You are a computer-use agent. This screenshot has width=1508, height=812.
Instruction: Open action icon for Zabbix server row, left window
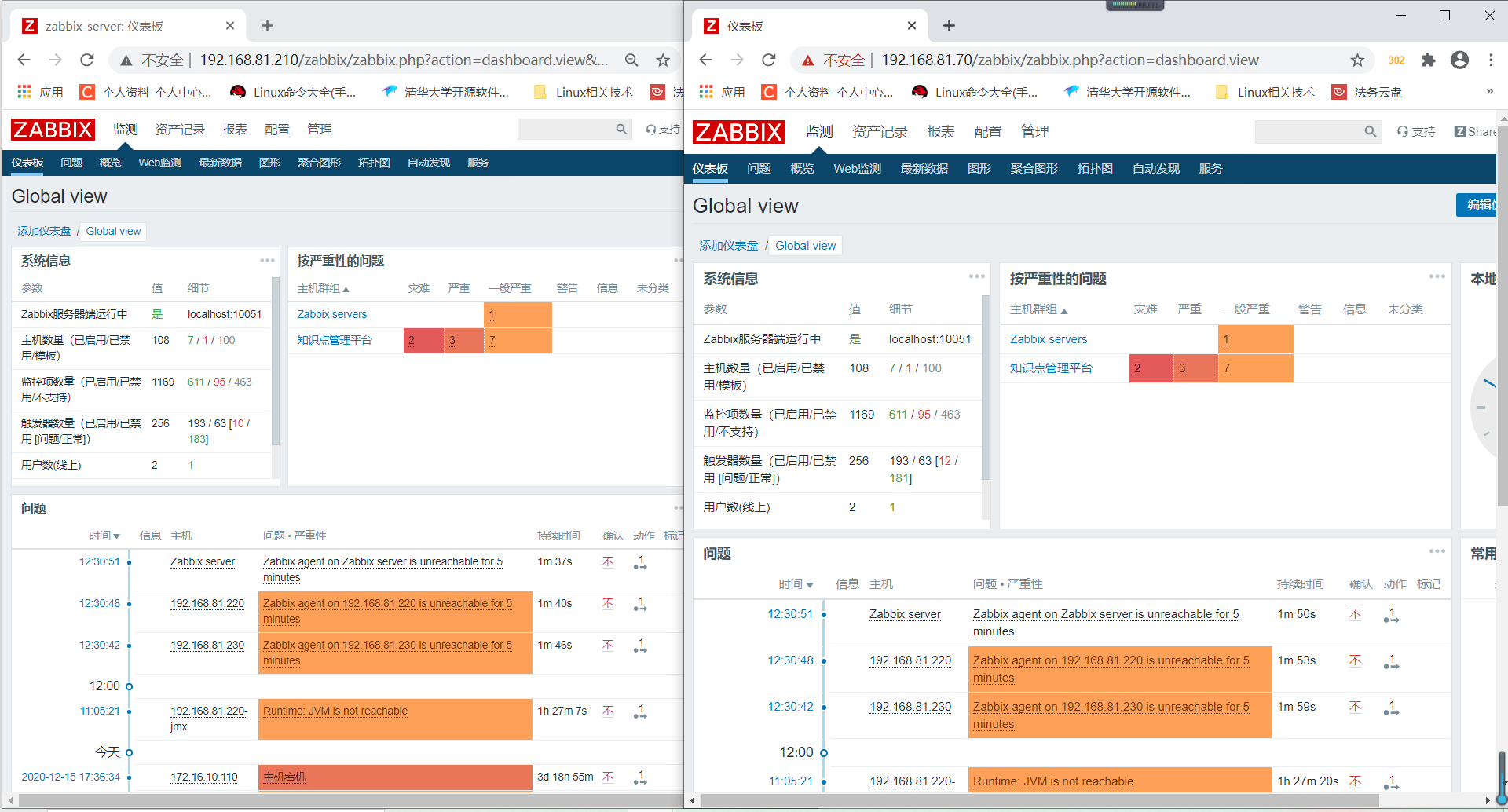point(640,562)
